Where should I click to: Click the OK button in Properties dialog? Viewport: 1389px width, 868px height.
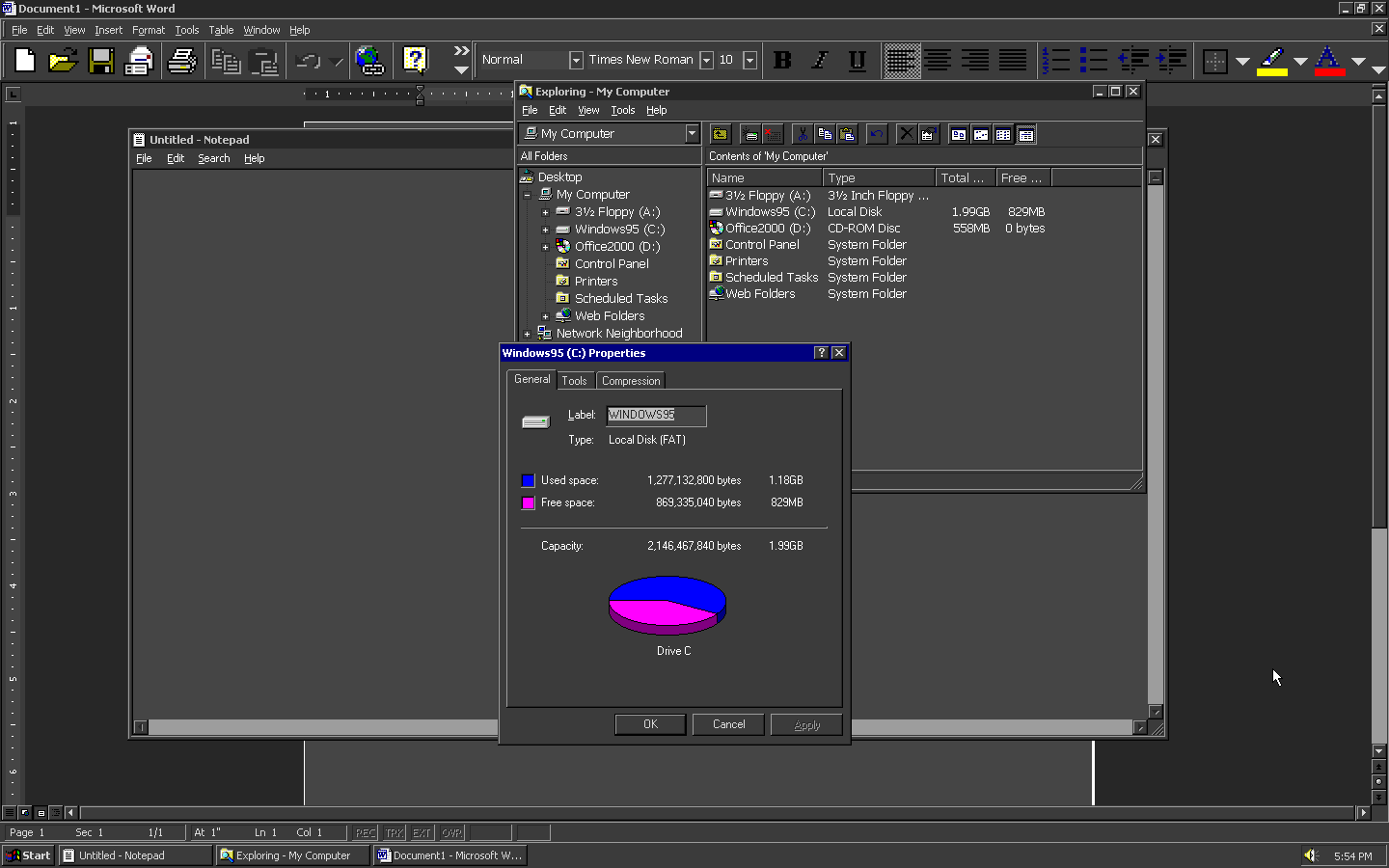[x=650, y=724]
